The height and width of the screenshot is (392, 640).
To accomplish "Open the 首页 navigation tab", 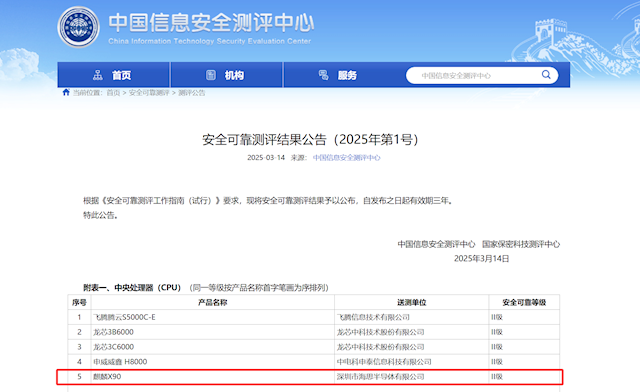I will click(x=113, y=75).
